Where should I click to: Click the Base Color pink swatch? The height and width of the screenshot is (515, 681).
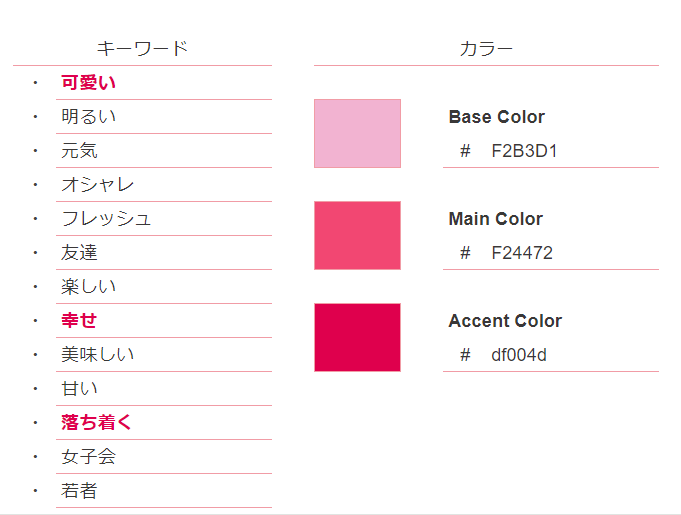click(x=357, y=133)
